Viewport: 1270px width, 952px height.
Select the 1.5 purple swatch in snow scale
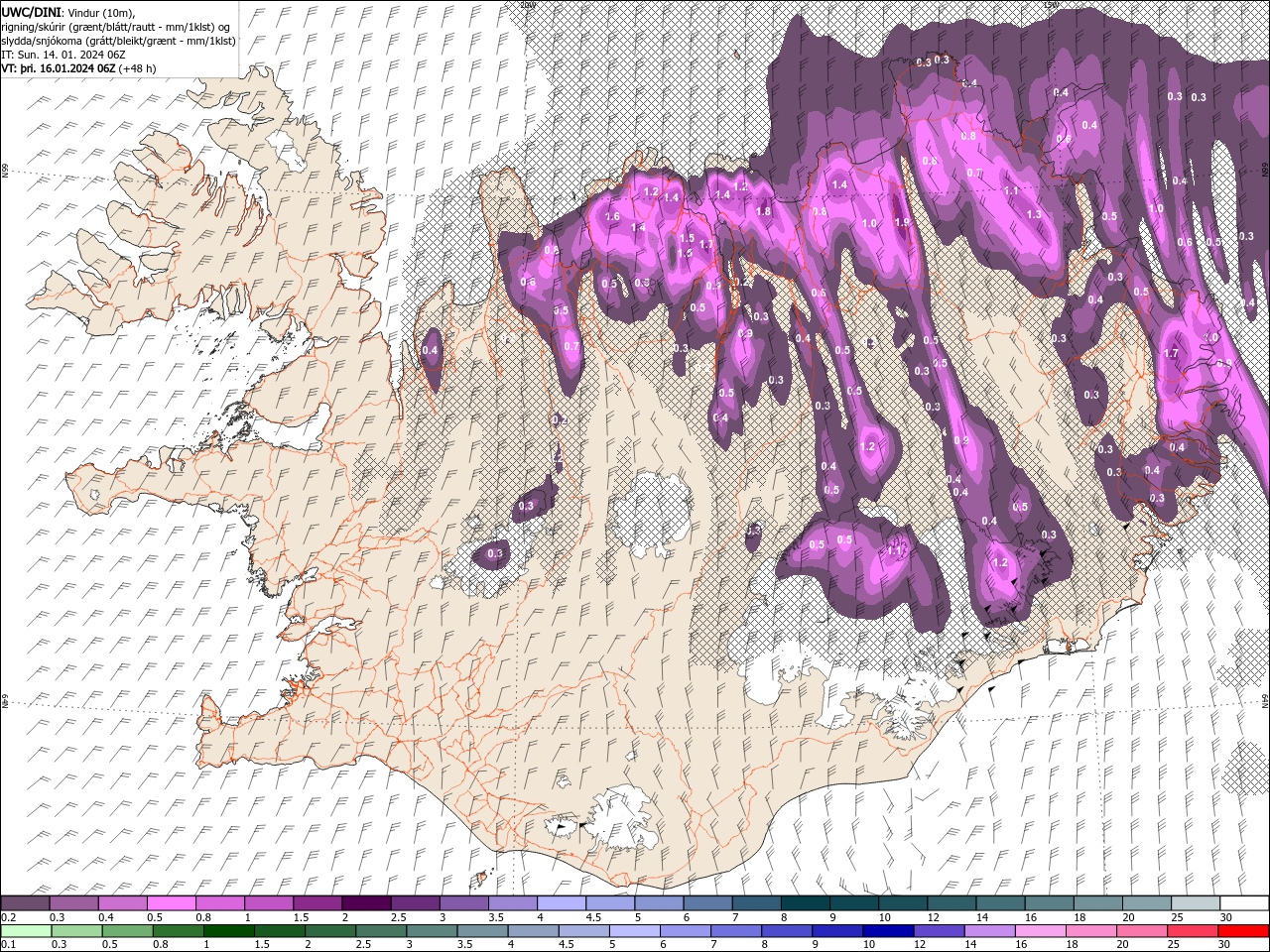point(317,903)
